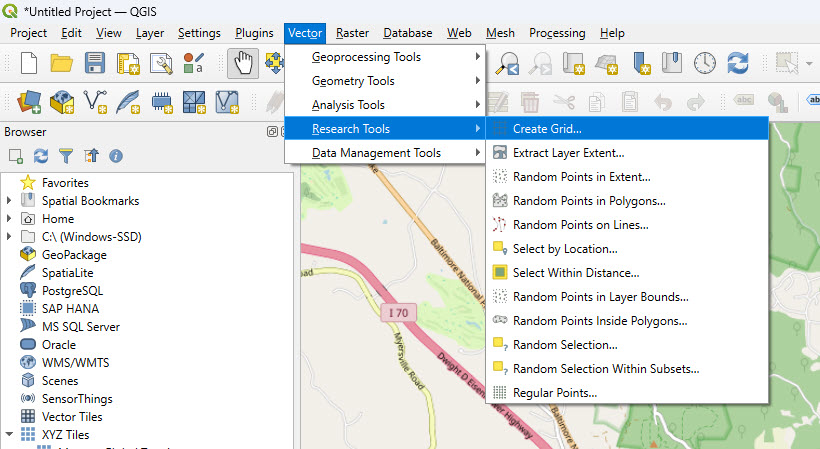820x449 pixels.
Task: Choose Random Points Inside Polygons...
Action: click(627, 321)
